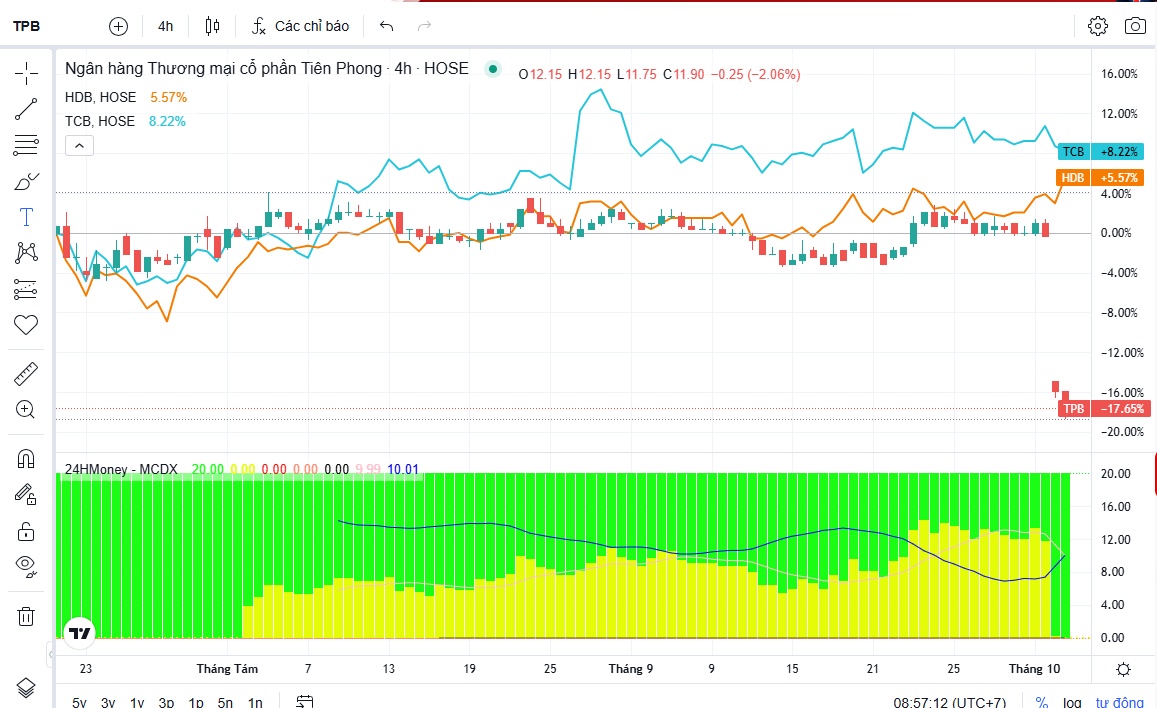Collapse the indicator legend with chevron

tap(80, 145)
